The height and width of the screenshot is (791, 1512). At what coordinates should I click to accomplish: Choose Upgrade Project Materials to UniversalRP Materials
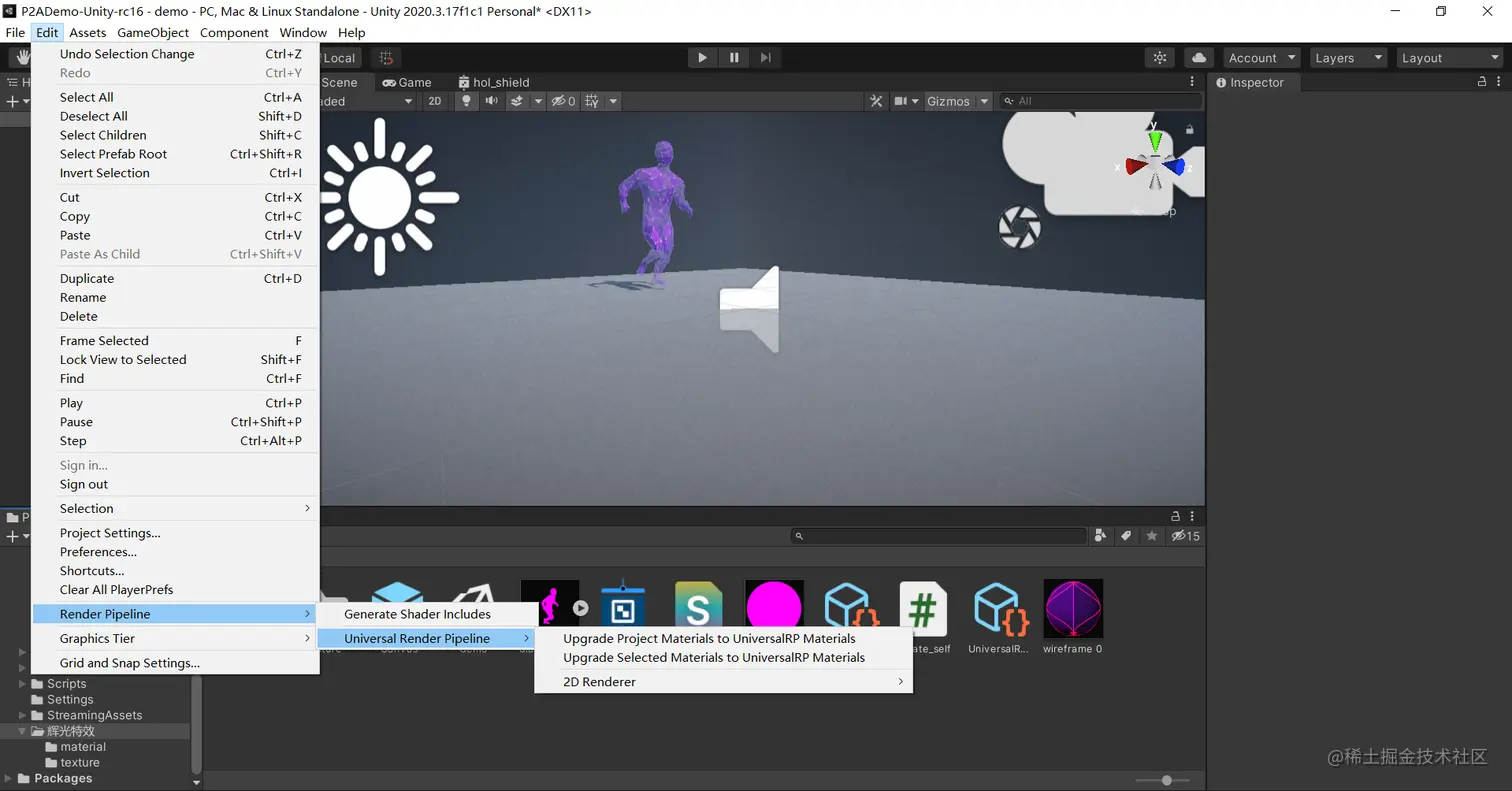click(x=724, y=638)
